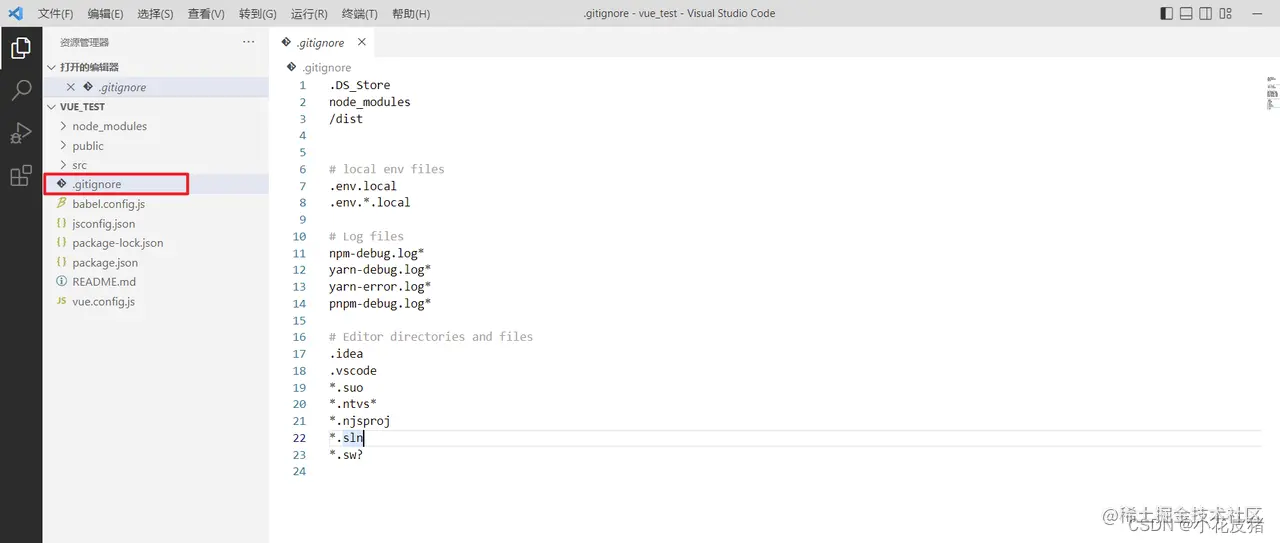The height and width of the screenshot is (543, 1280).
Task: Open package-lock.json file
Action: pos(155,243)
